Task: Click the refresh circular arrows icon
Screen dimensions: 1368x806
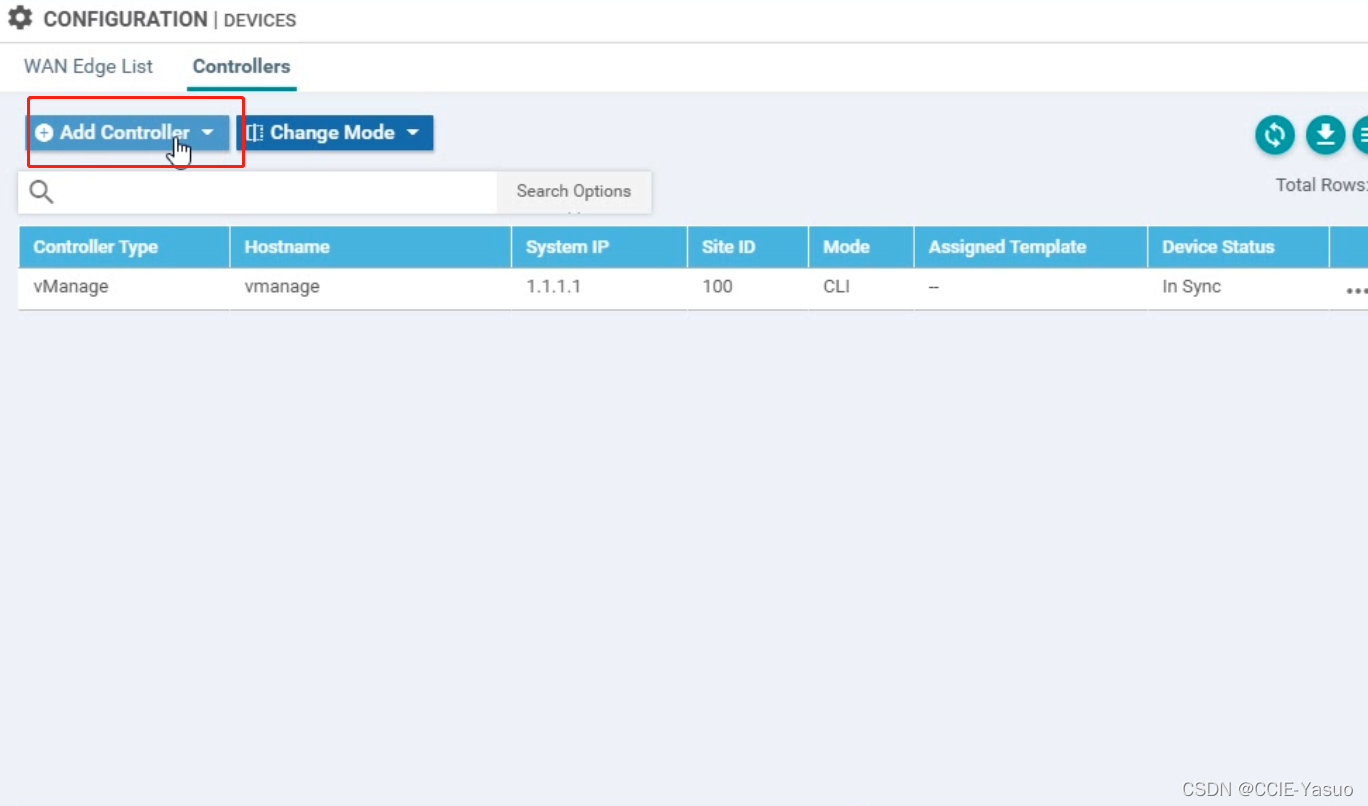Action: point(1275,135)
